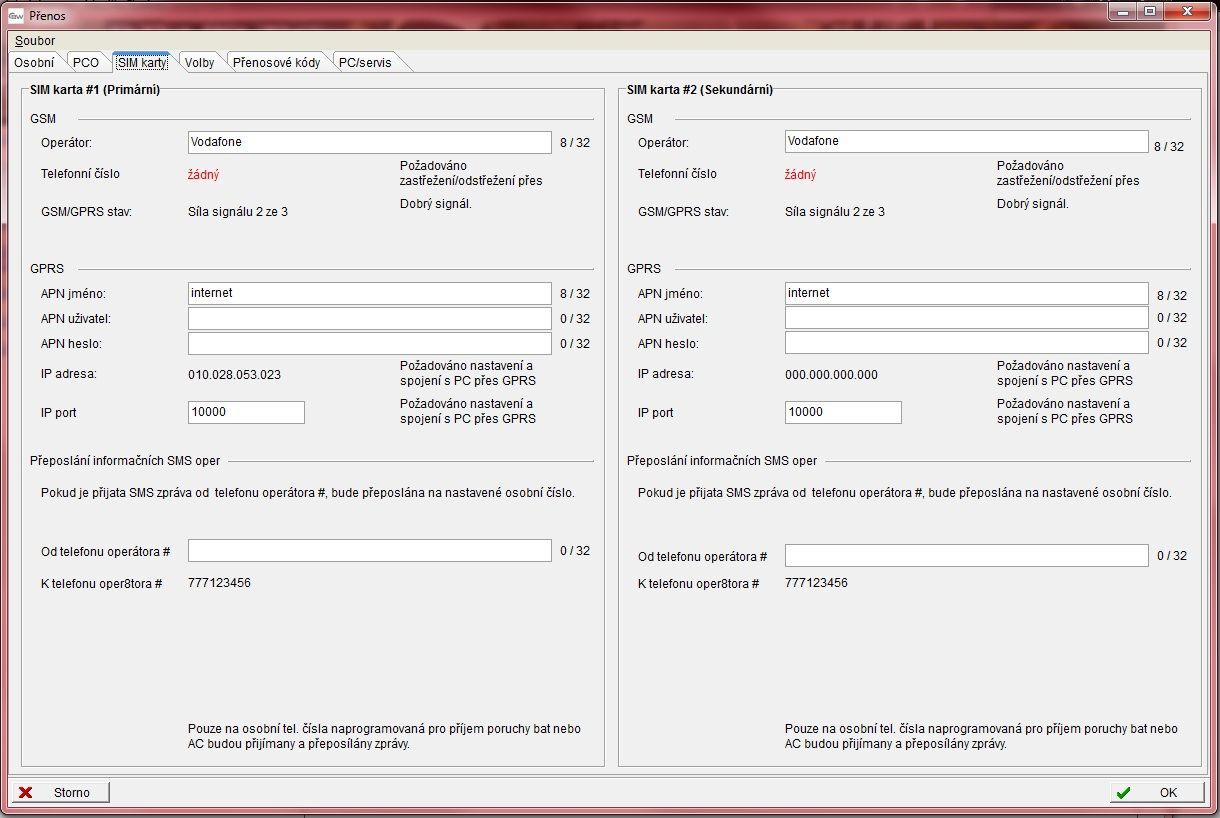Select the Přenosové kódy tab
The image size is (1220, 818).
[276, 62]
